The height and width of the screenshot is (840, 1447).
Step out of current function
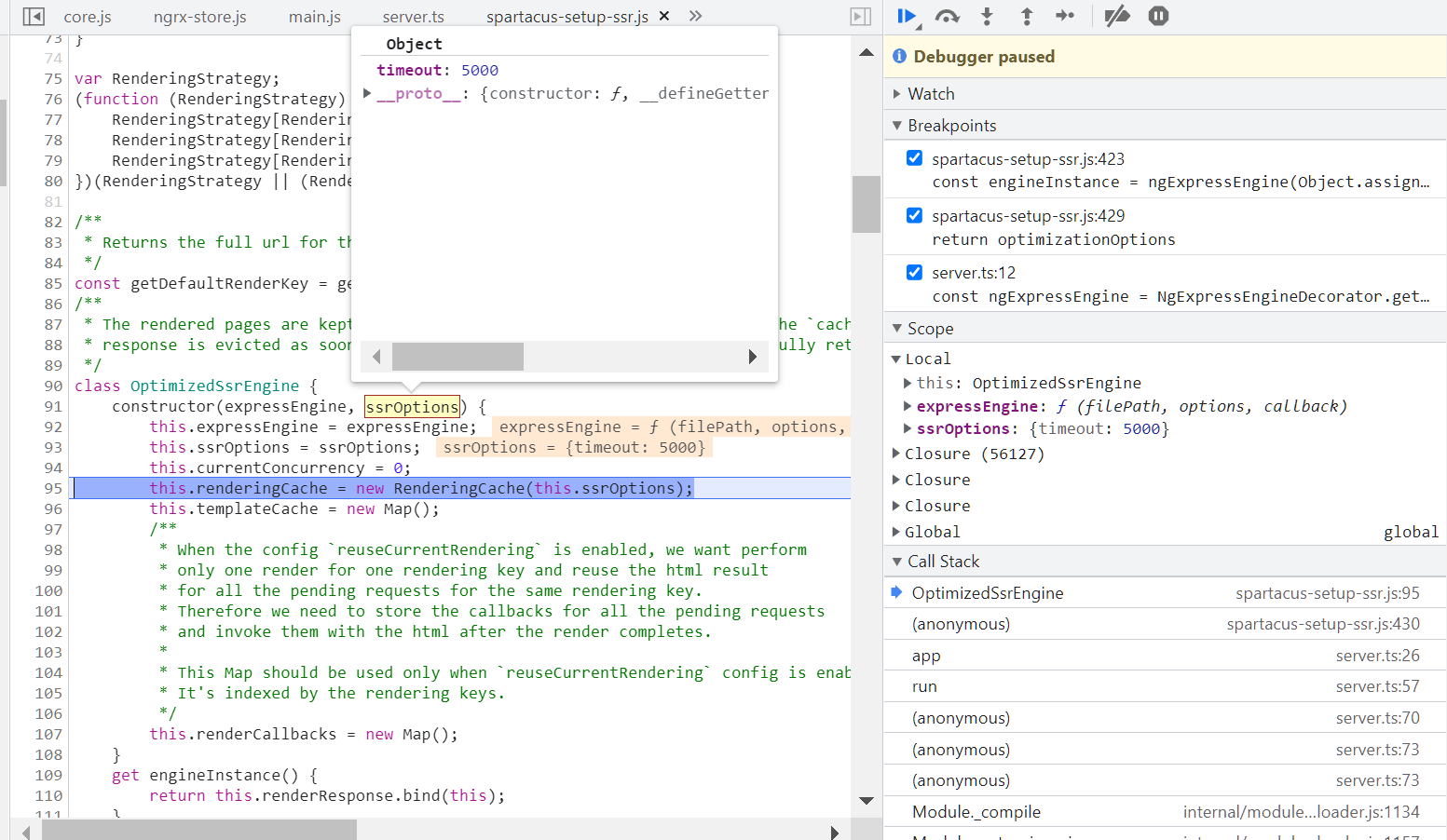pos(1027,16)
